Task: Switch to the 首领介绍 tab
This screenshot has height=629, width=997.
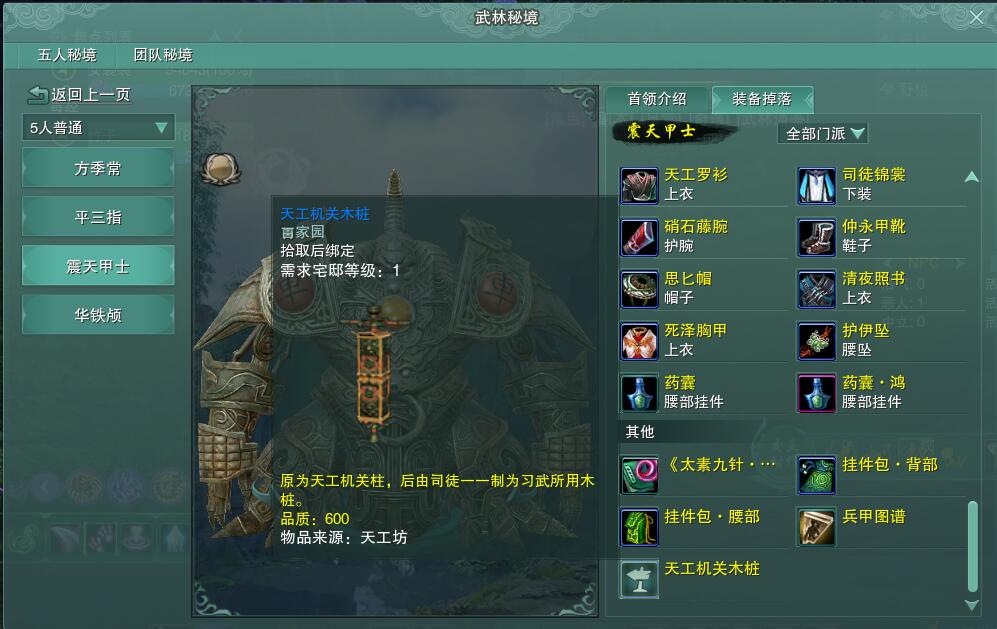Action: tap(657, 99)
